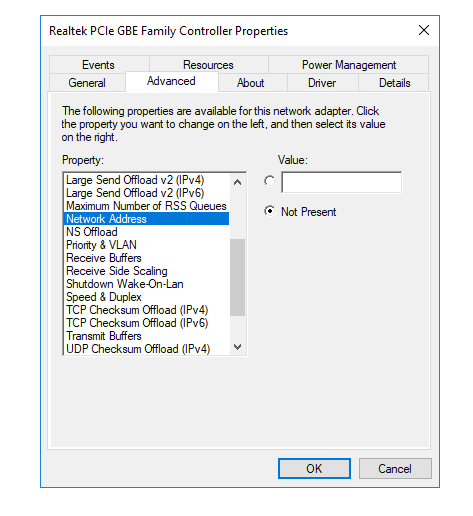The height and width of the screenshot is (516, 473).
Task: Cancel the properties dialog
Action: pyautogui.click(x=395, y=468)
